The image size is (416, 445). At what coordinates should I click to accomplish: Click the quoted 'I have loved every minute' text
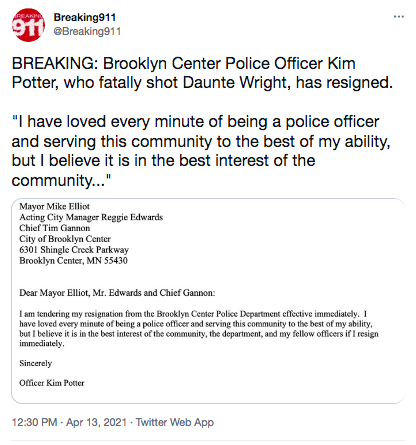tap(201, 151)
